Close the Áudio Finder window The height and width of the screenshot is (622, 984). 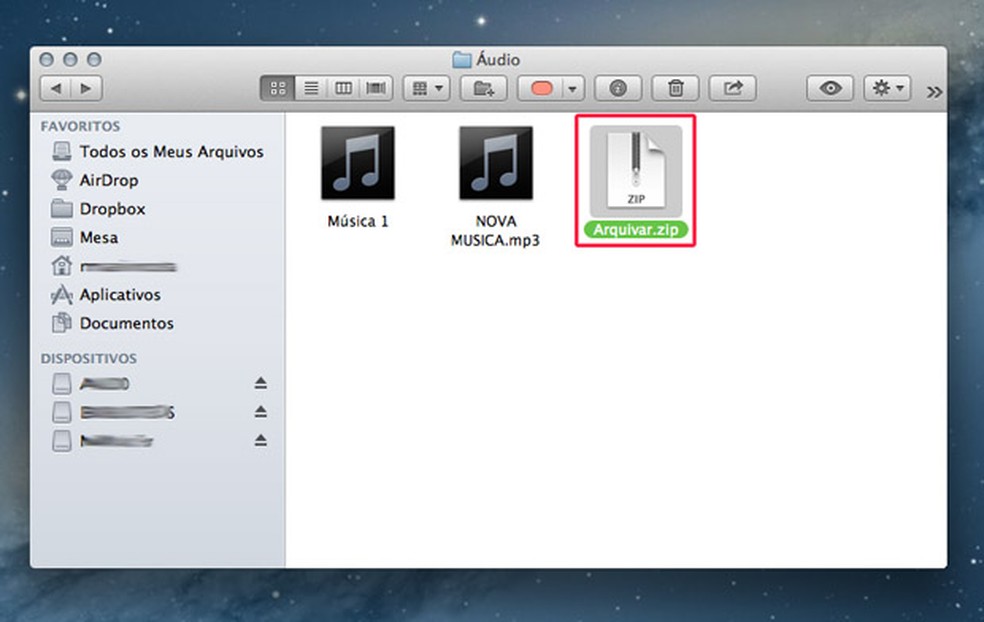46,60
